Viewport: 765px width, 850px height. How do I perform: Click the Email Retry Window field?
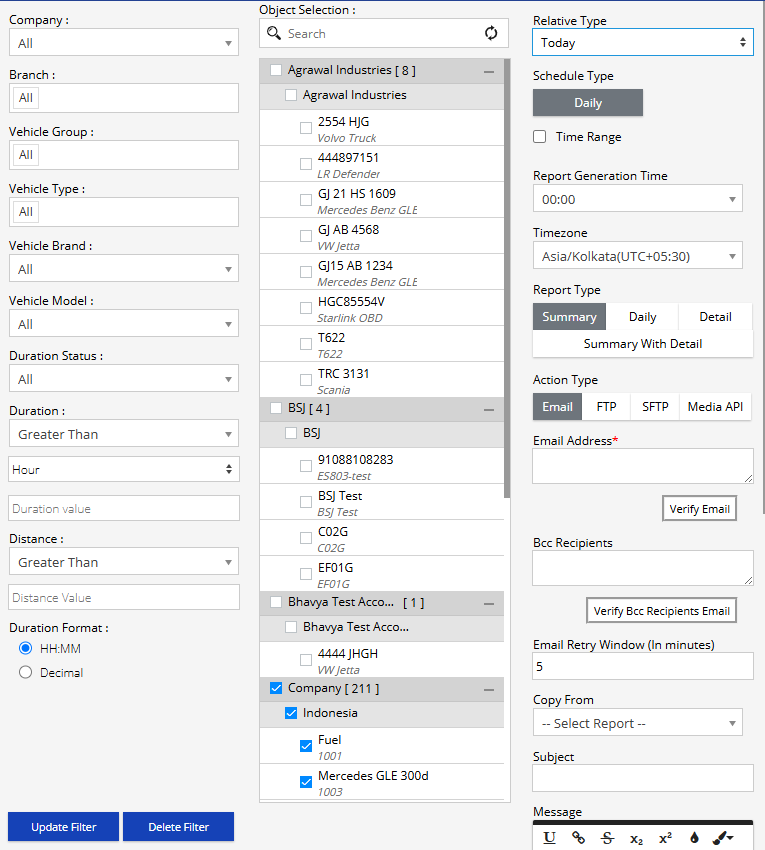tap(643, 666)
